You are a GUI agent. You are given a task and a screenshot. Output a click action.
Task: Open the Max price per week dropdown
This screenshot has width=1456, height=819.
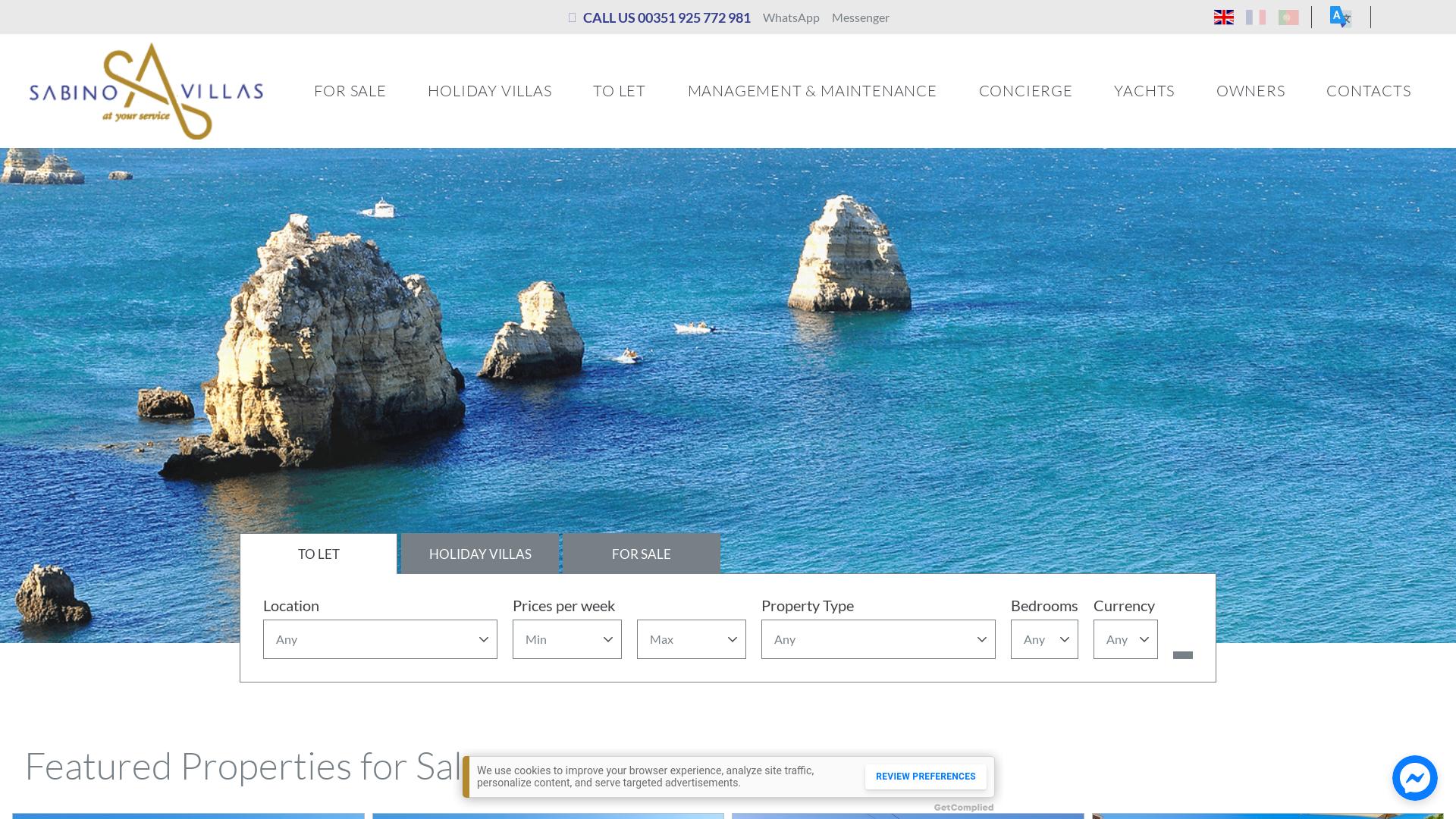point(691,639)
